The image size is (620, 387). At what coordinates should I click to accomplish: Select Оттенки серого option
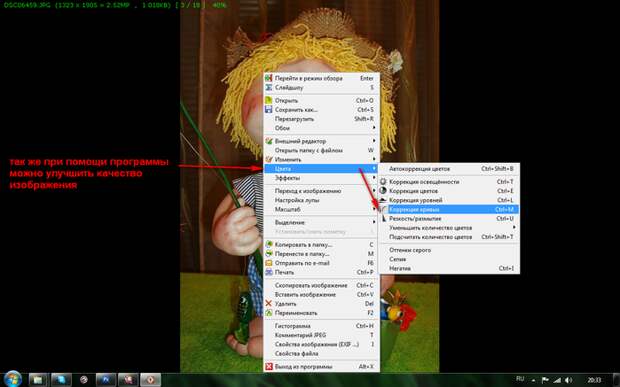click(449, 250)
